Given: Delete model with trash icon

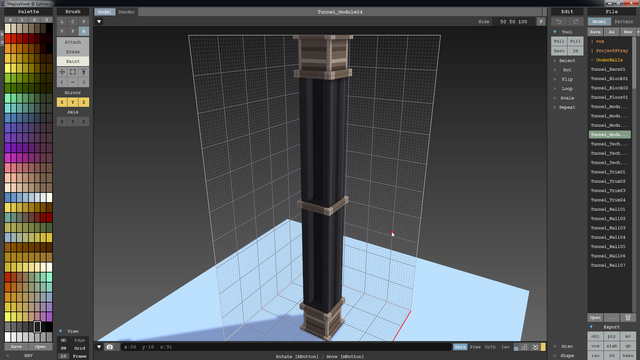Looking at the screenshot, I should click(x=628, y=318).
